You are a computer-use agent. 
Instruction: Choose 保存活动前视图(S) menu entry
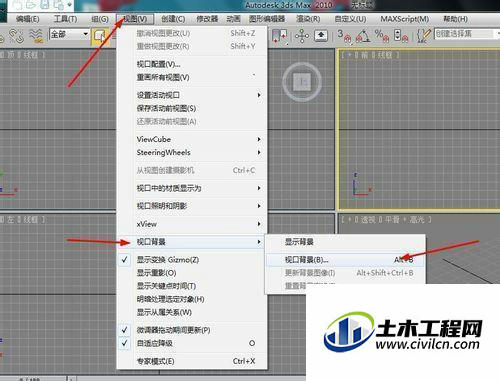(x=192, y=108)
